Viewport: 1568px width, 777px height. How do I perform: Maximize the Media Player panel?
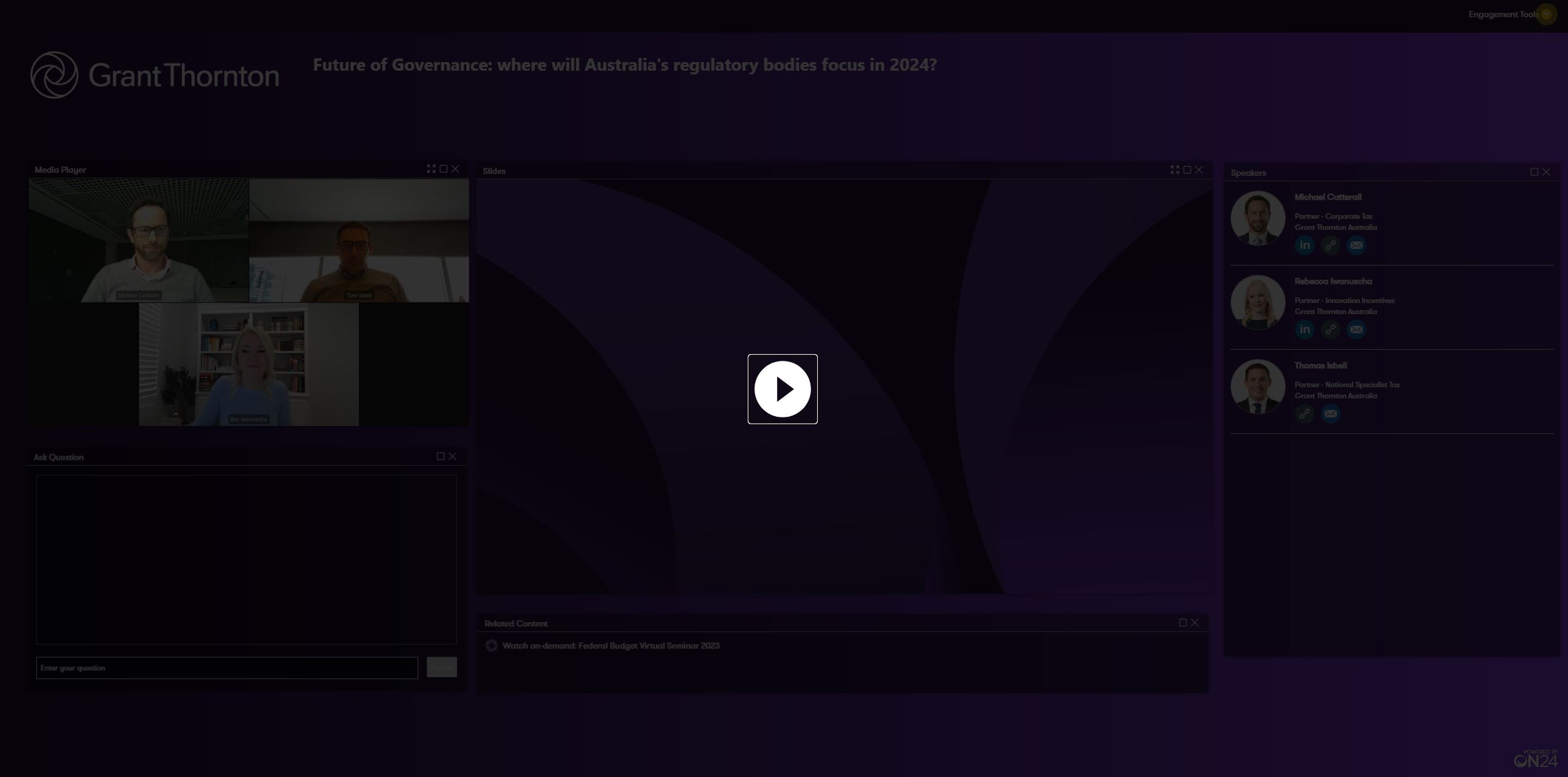pos(443,169)
